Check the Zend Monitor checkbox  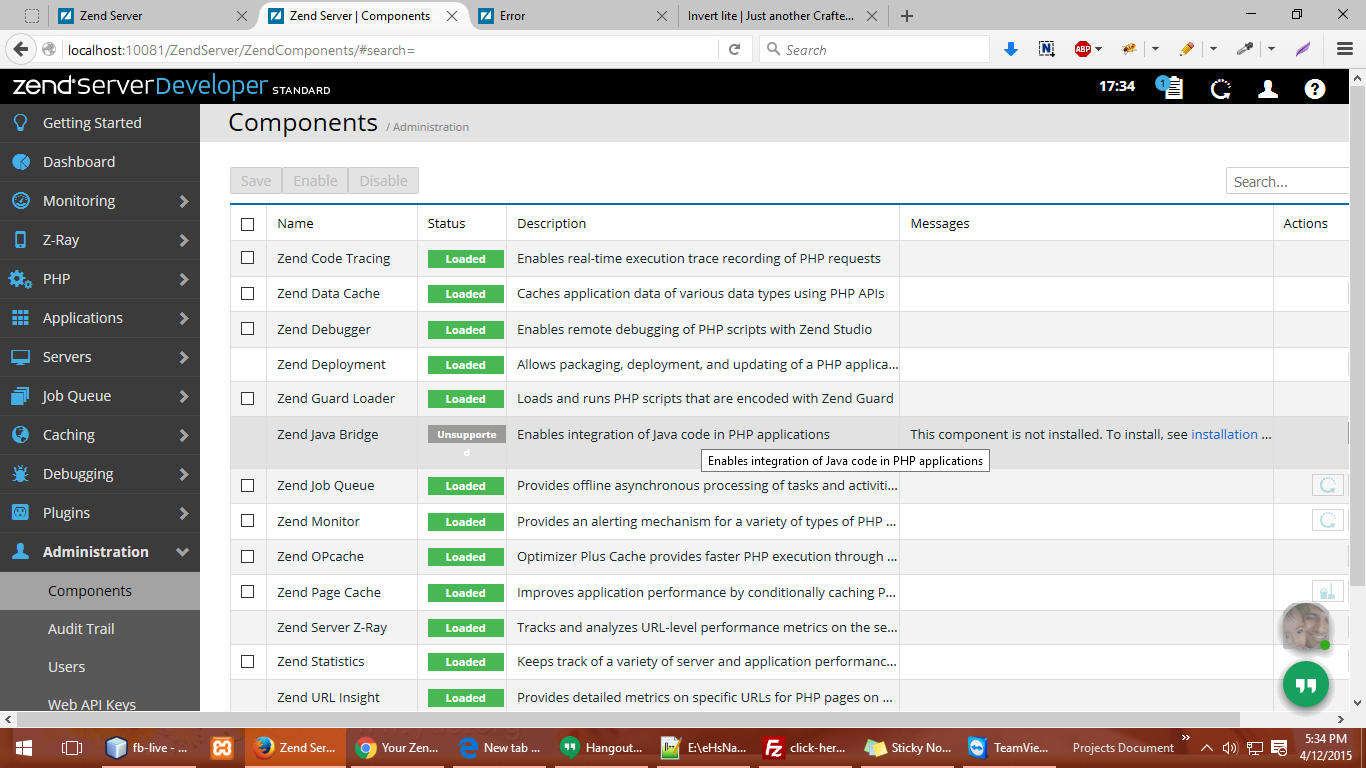248,521
